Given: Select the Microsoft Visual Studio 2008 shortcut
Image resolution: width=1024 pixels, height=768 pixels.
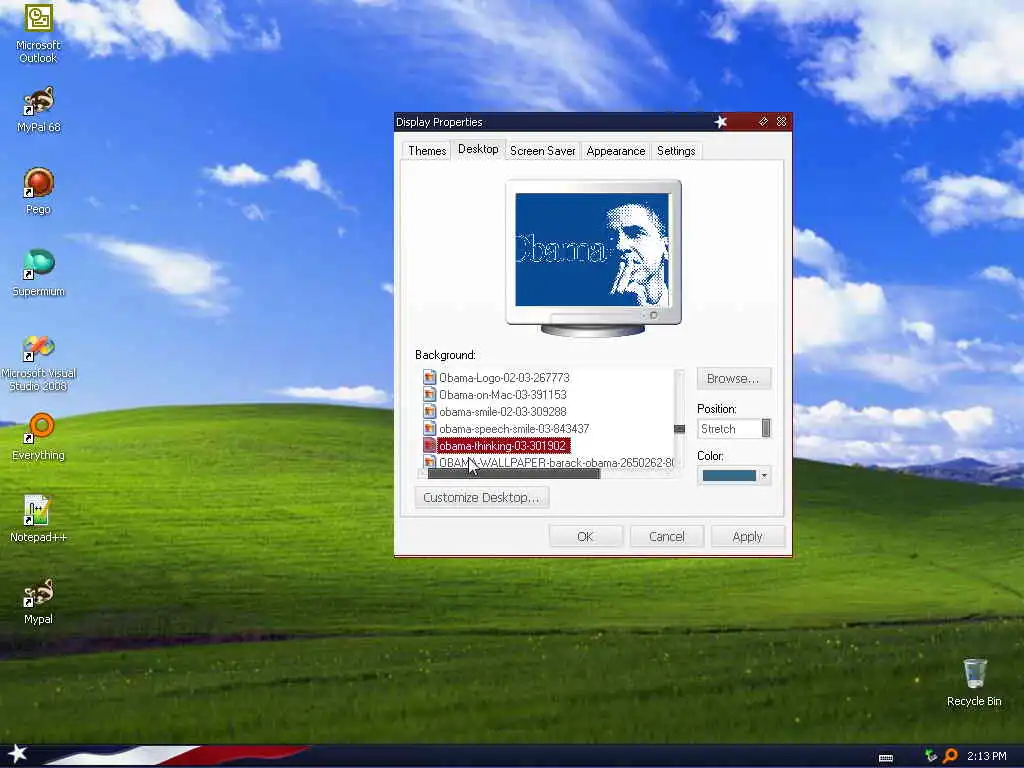Looking at the screenshot, I should (38, 363).
